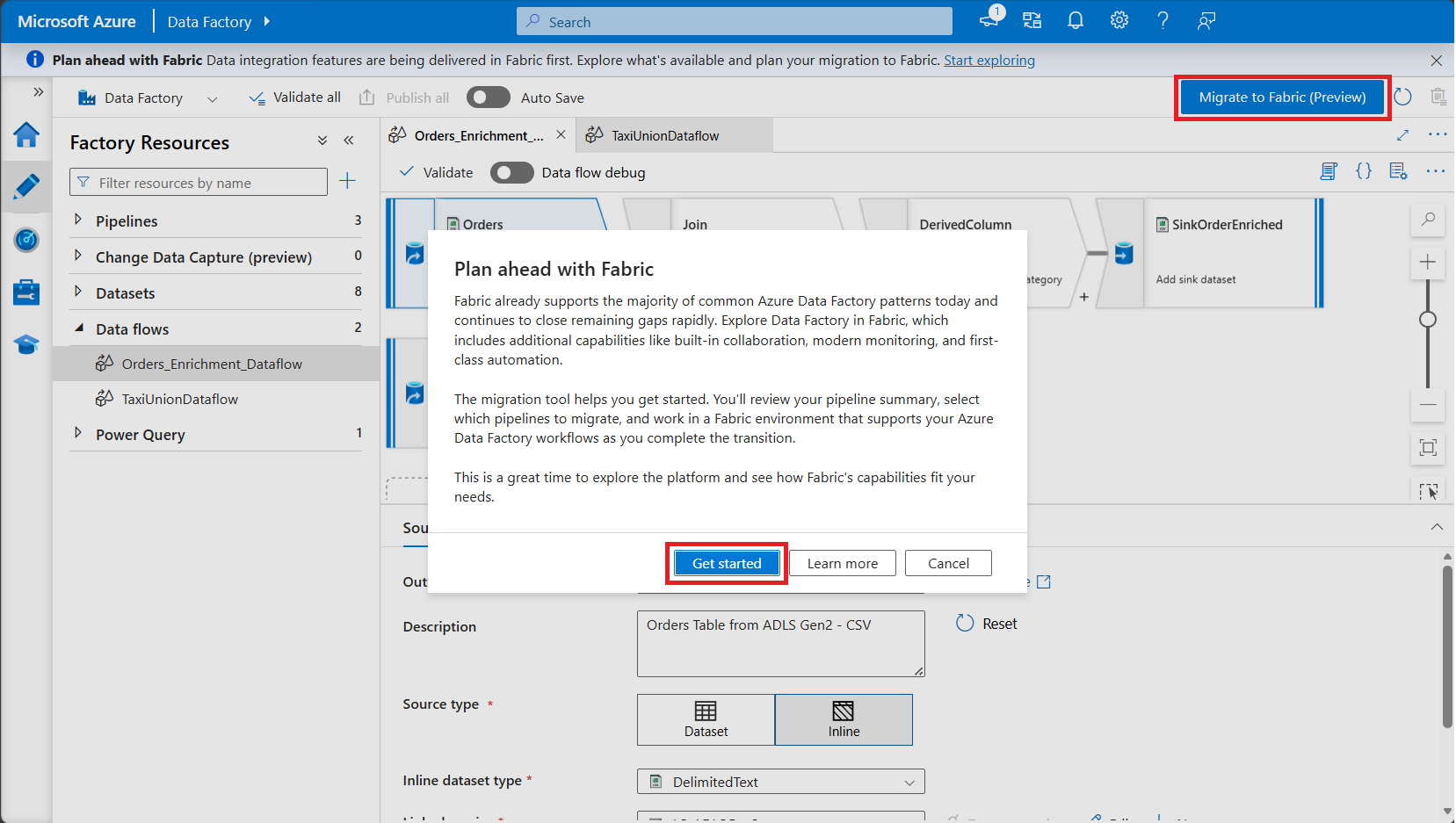Zoom in with the plus icon on canvas
Viewport: 1456px width, 823px height.
[x=1428, y=262]
